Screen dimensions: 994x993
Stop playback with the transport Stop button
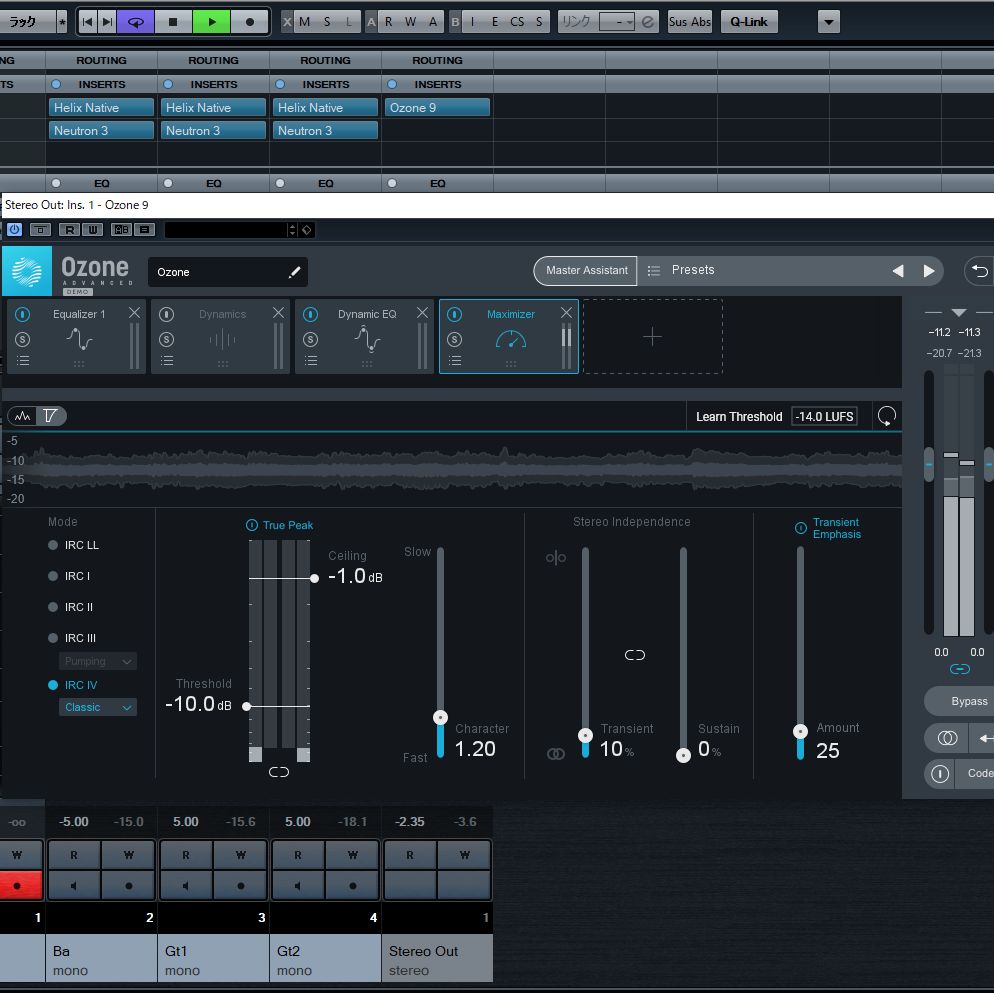(x=173, y=22)
